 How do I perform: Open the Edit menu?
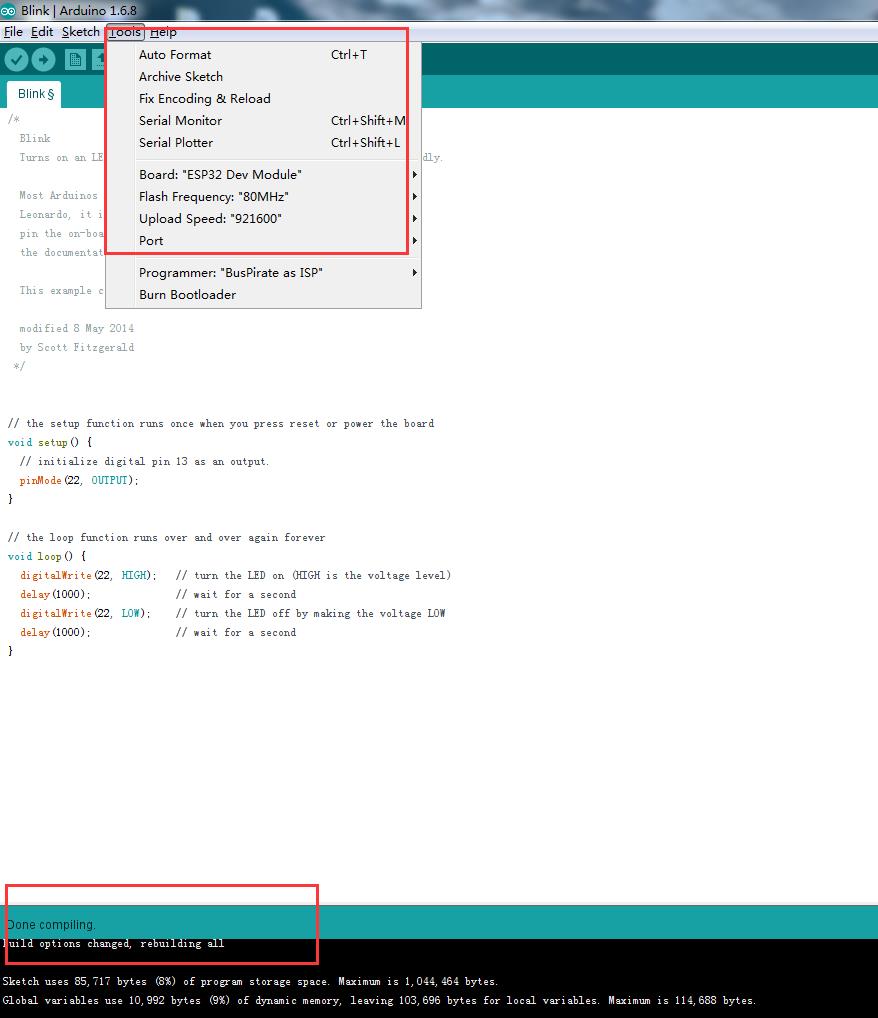(x=42, y=32)
